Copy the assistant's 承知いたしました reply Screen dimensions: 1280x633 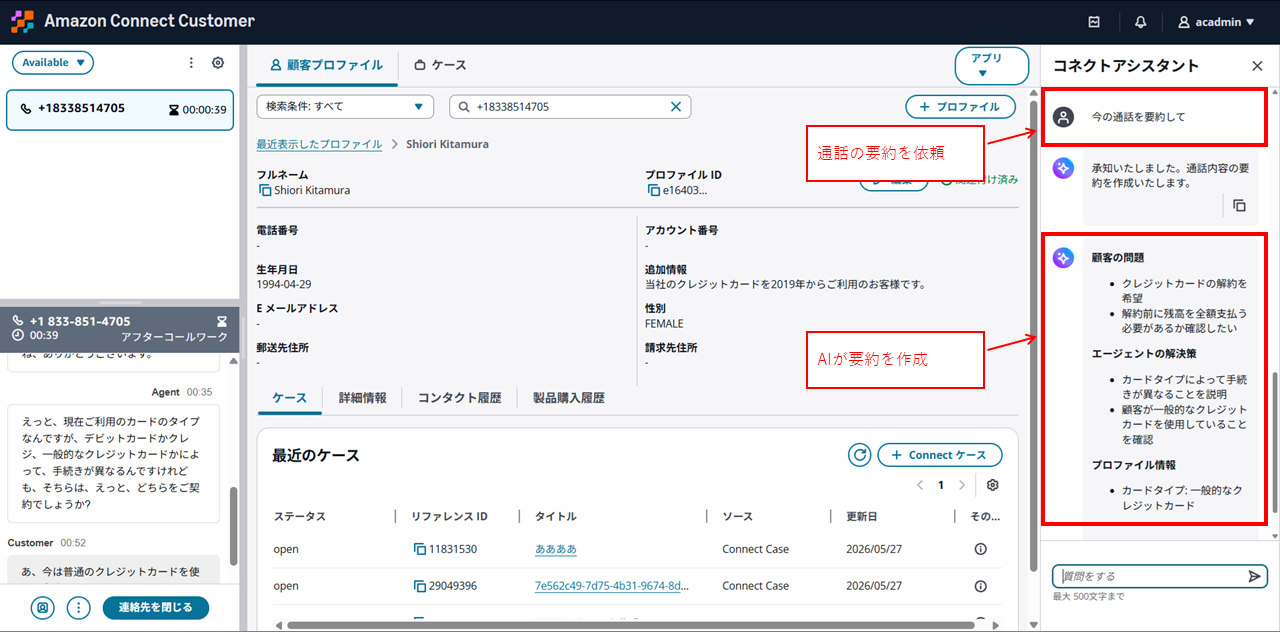point(1239,205)
